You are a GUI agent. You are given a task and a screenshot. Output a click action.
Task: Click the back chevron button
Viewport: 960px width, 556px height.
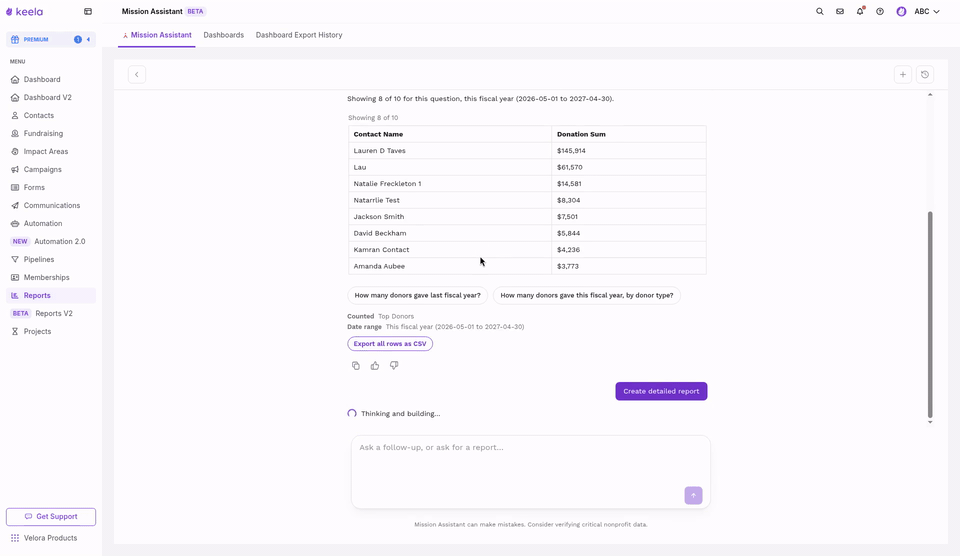137,75
